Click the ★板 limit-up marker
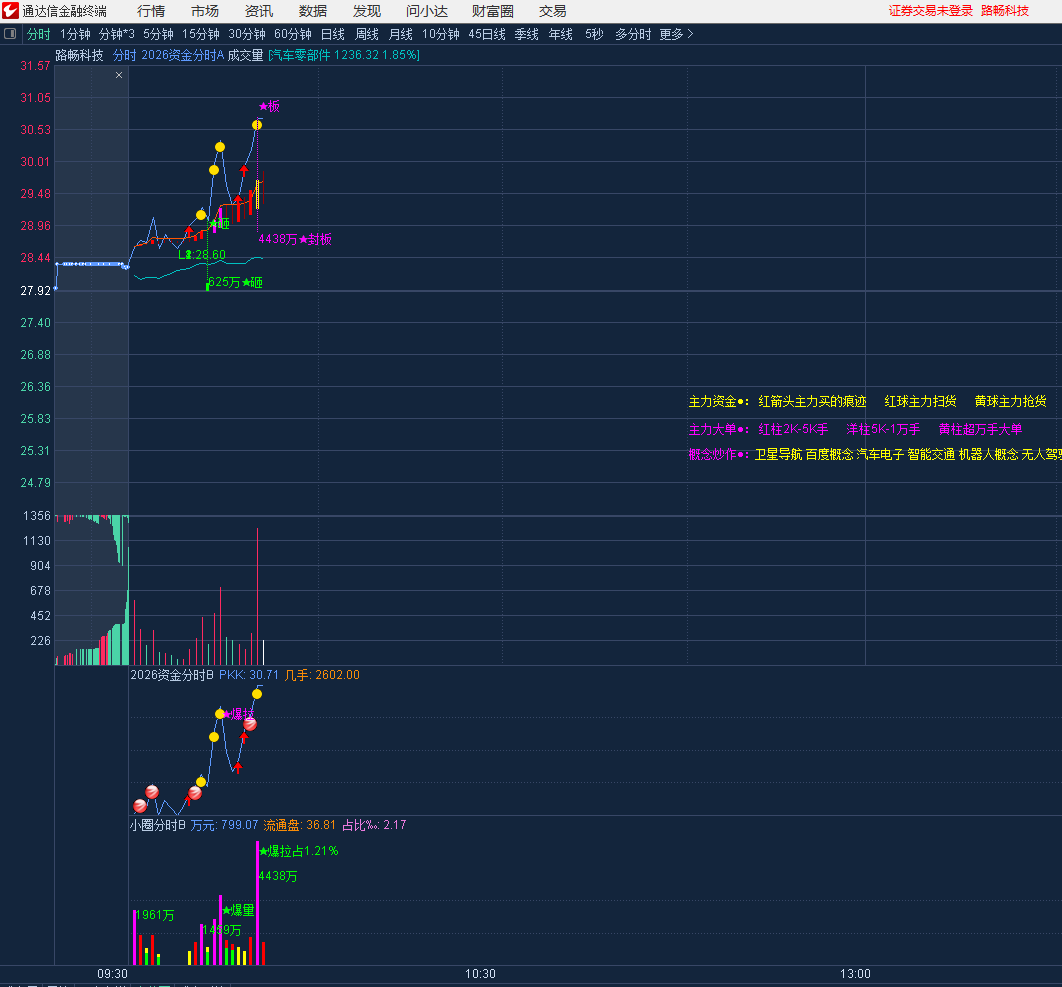The image size is (1062, 987). [x=270, y=106]
